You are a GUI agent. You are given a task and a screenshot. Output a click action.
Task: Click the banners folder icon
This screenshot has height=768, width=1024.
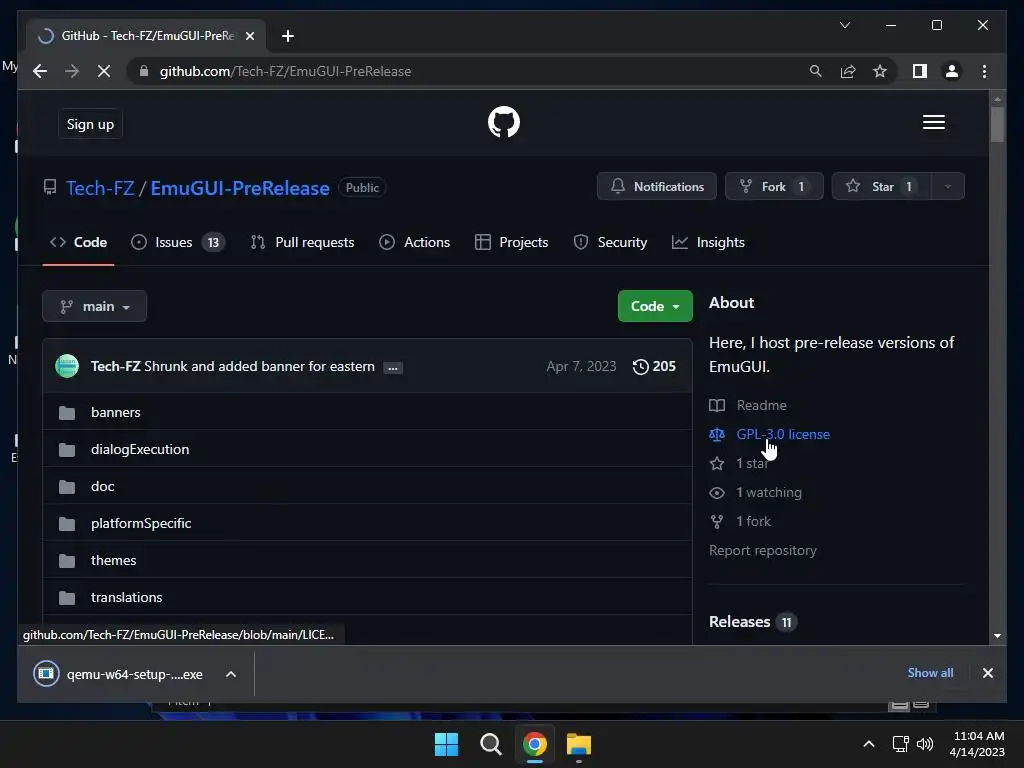pyautogui.click(x=67, y=413)
